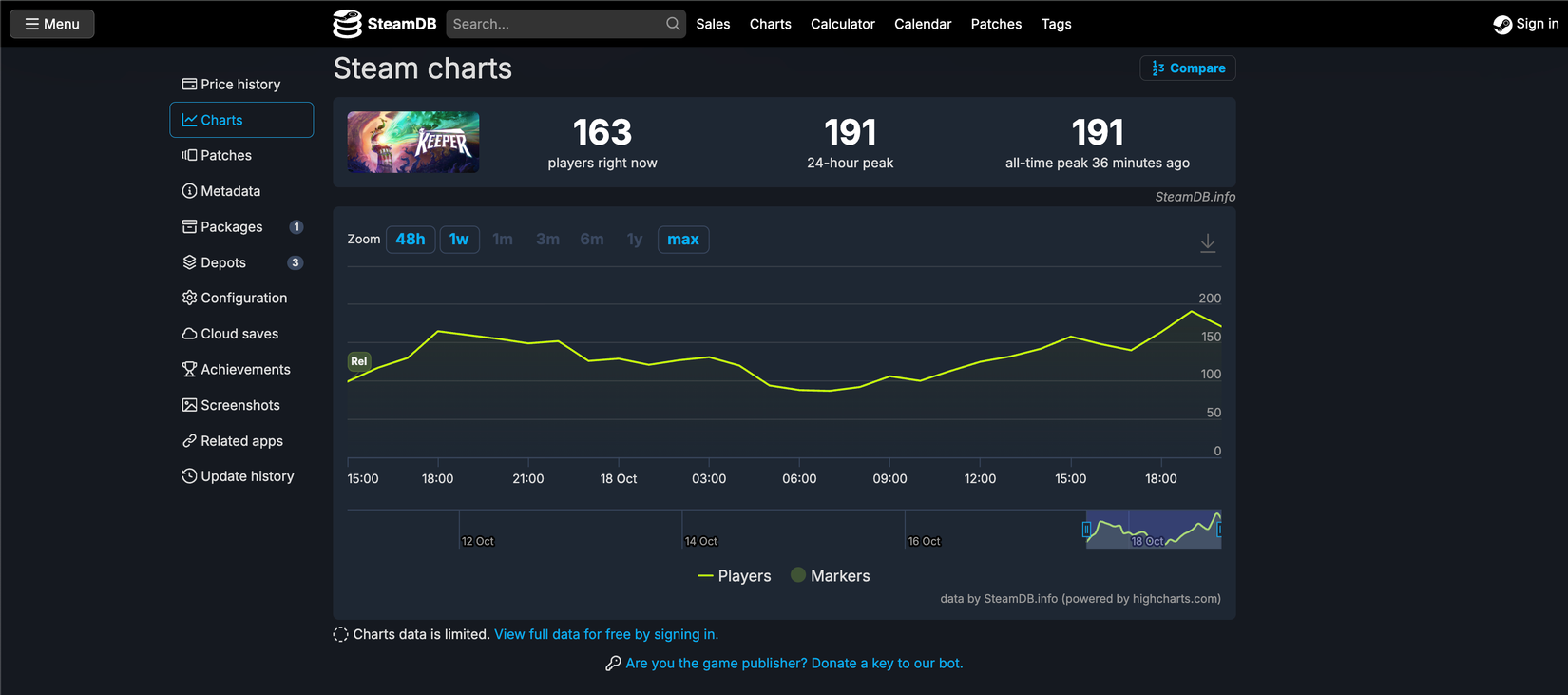Open the Charts top navigation item
The height and width of the screenshot is (695, 1568).
point(770,24)
